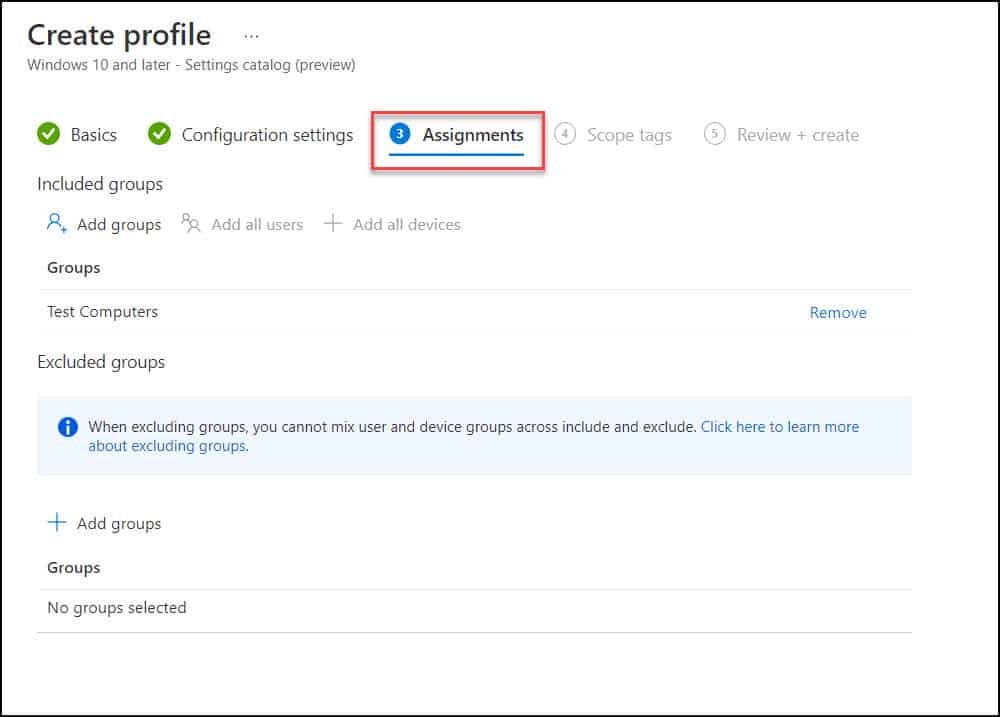The width and height of the screenshot is (1000, 717).
Task: Click the Basics green checkmark icon
Action: tap(48, 134)
